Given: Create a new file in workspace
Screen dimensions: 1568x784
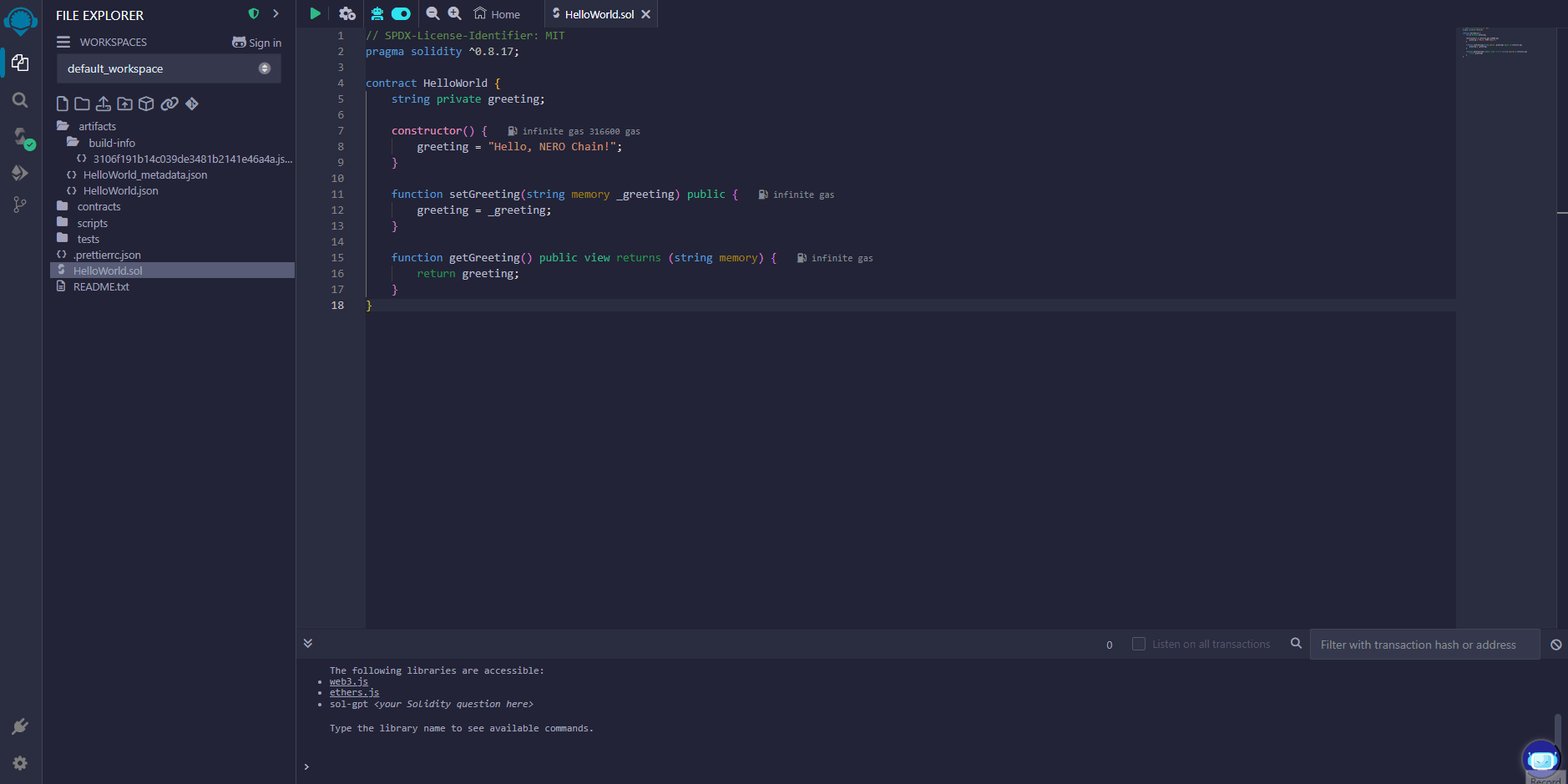Looking at the screenshot, I should 63,104.
